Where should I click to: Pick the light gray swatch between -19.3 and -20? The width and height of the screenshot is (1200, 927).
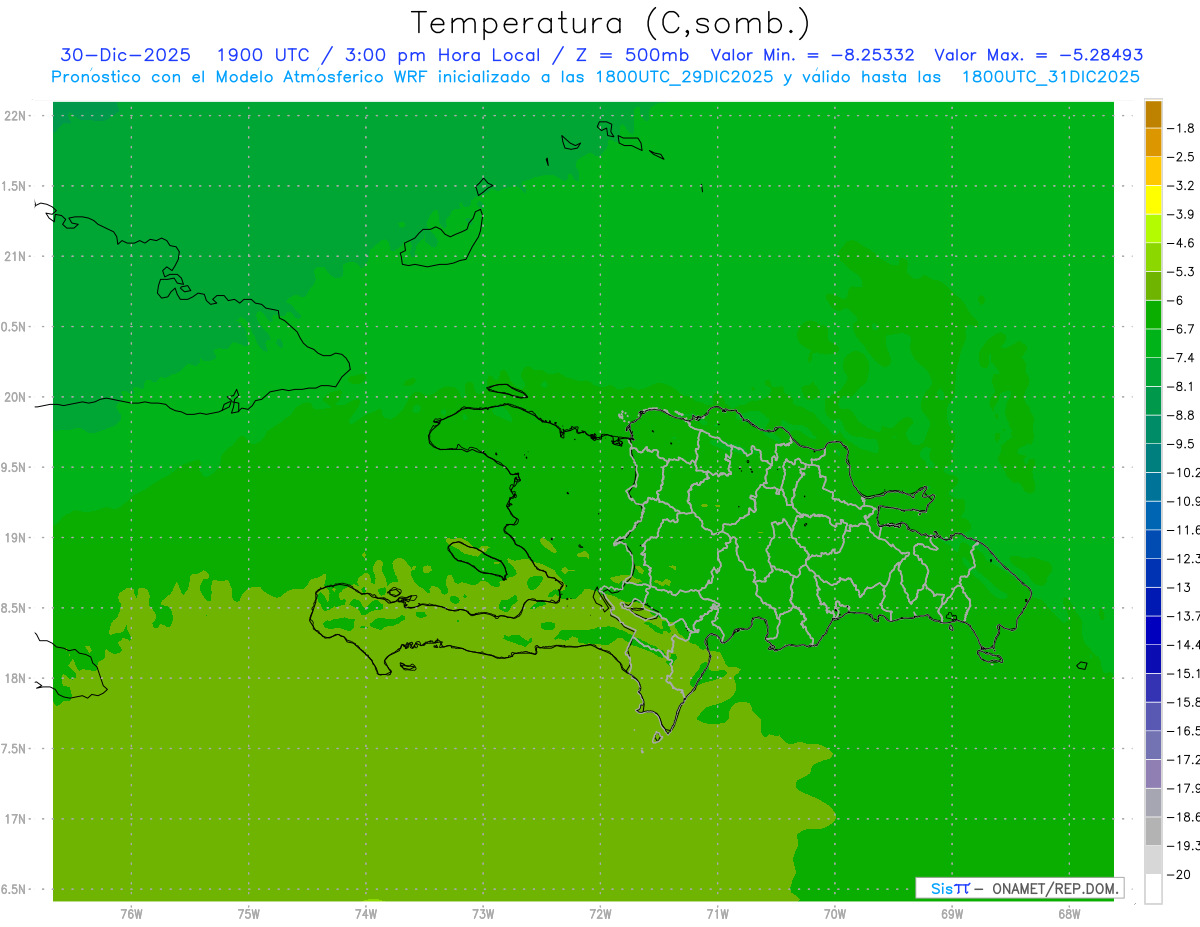[x=1153, y=860]
